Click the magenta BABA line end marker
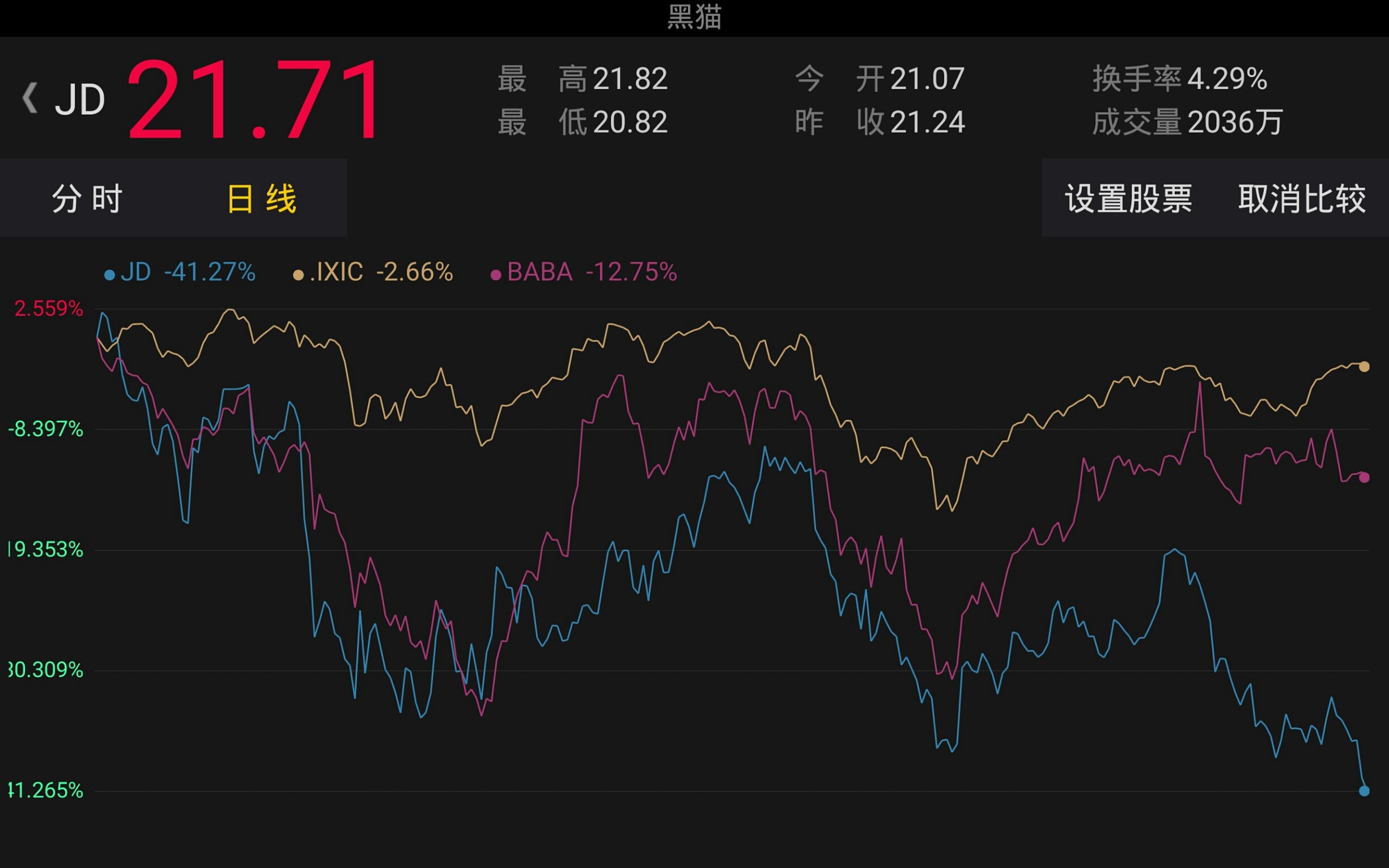Image resolution: width=1389 pixels, height=868 pixels. 1364,478
